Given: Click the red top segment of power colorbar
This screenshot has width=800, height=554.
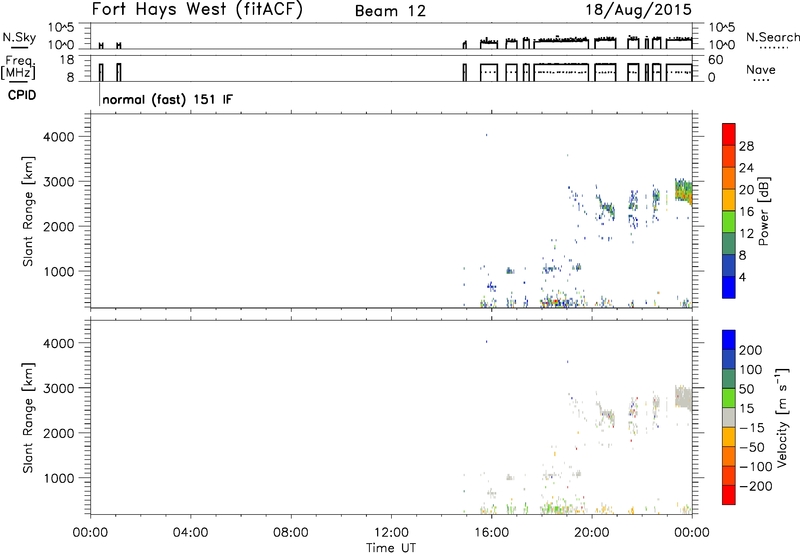Looking at the screenshot, I should 729,134.
